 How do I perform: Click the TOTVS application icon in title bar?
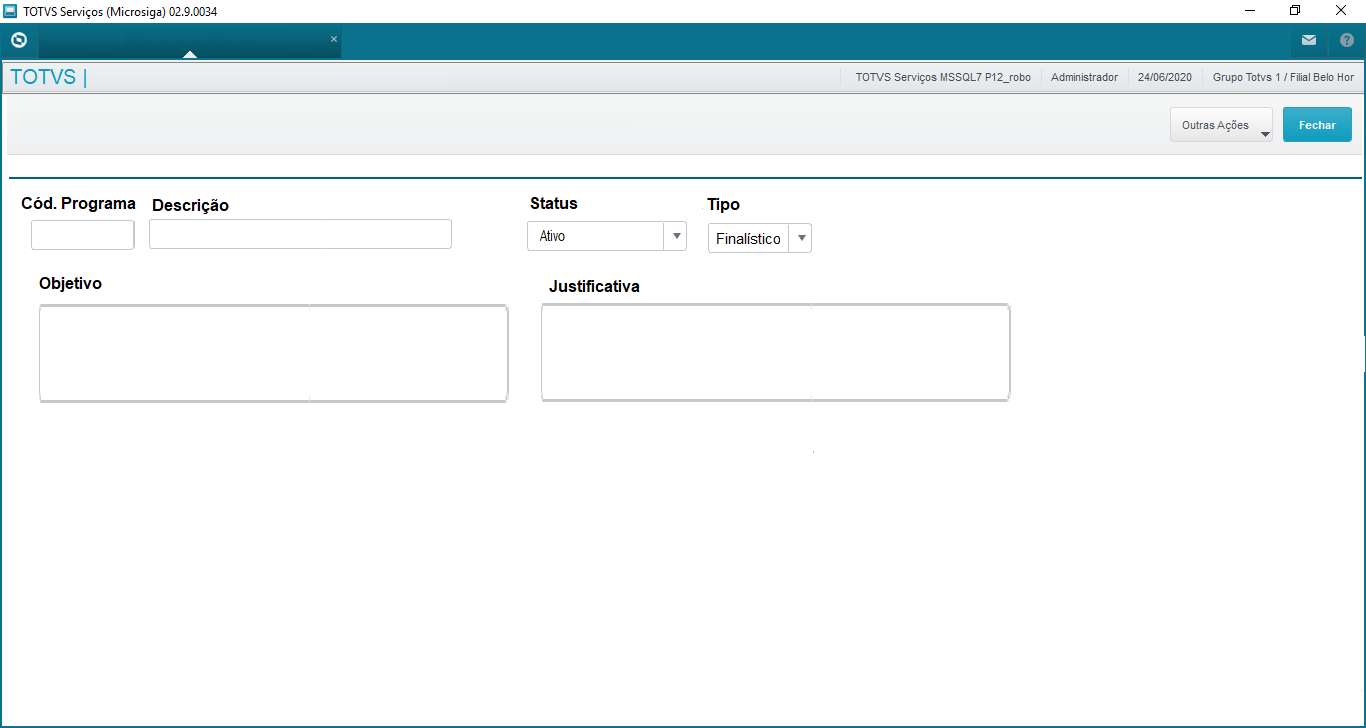pyautogui.click(x=11, y=11)
